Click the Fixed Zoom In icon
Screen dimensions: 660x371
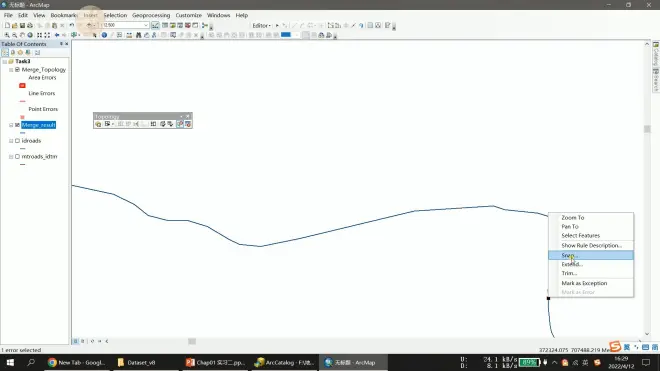pyautogui.click(x=40, y=35)
